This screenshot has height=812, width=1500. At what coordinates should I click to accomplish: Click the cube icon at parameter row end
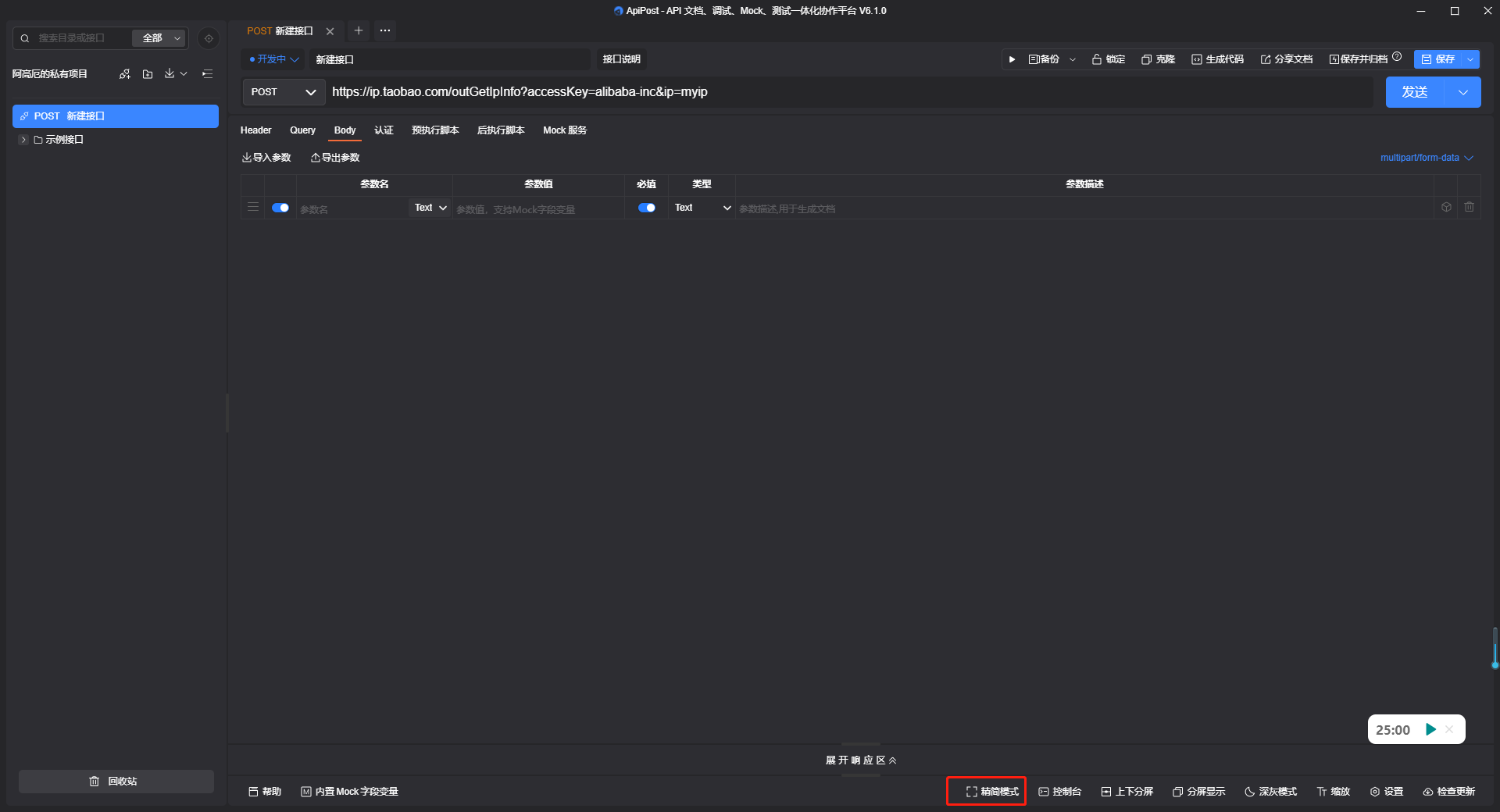[x=1446, y=208]
